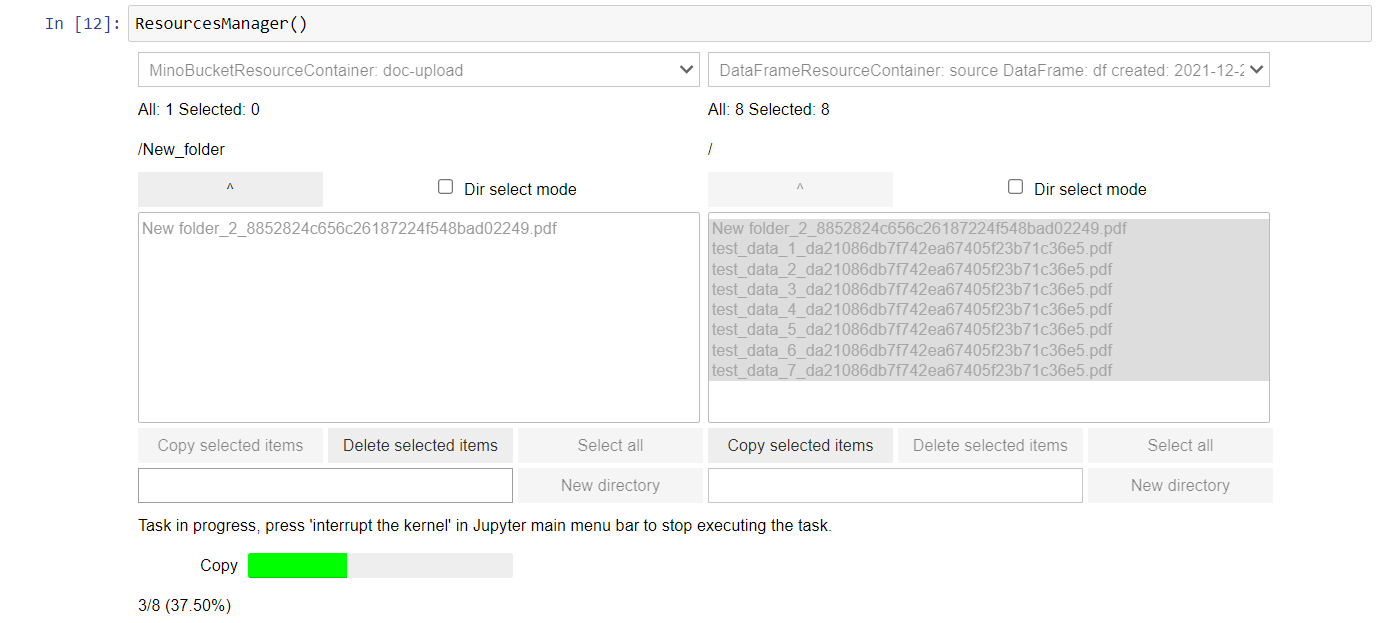1378x623 pixels.
Task: Click New directory in the left panel
Action: click(610, 485)
